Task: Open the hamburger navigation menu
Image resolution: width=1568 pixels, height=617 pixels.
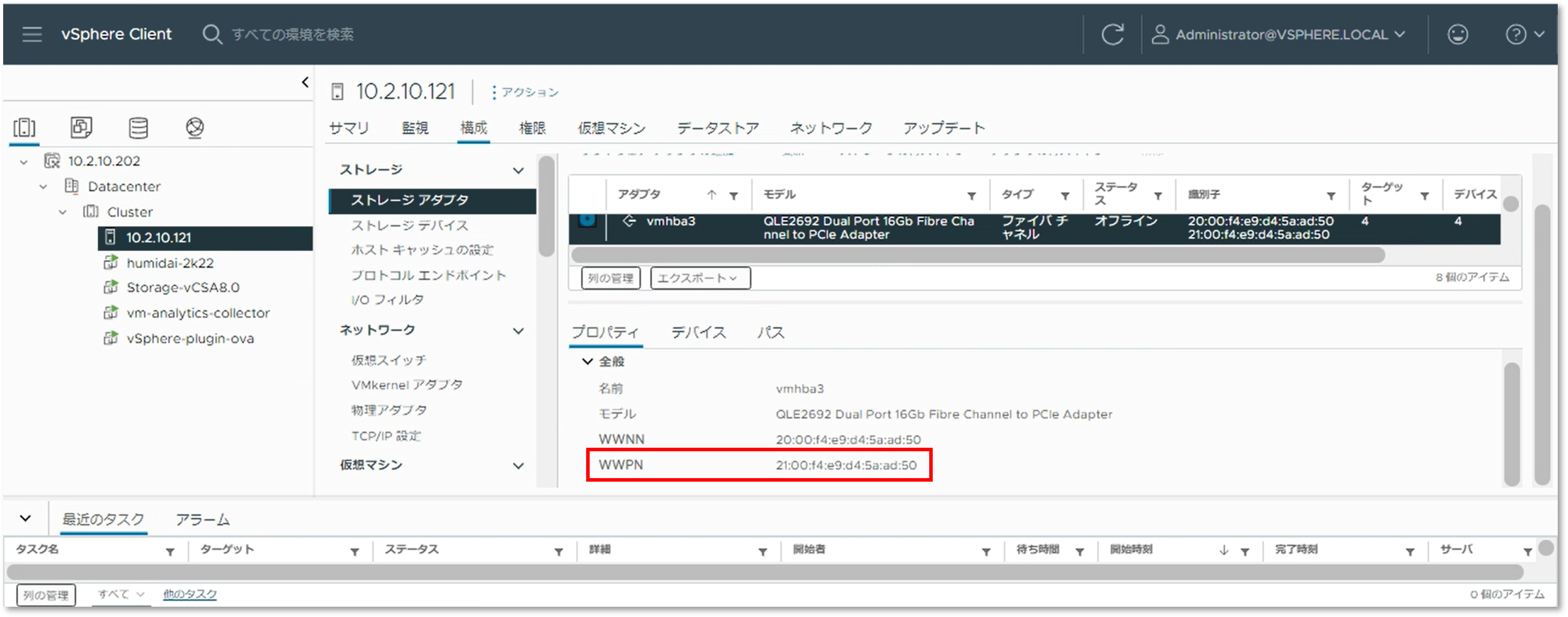Action: point(32,34)
